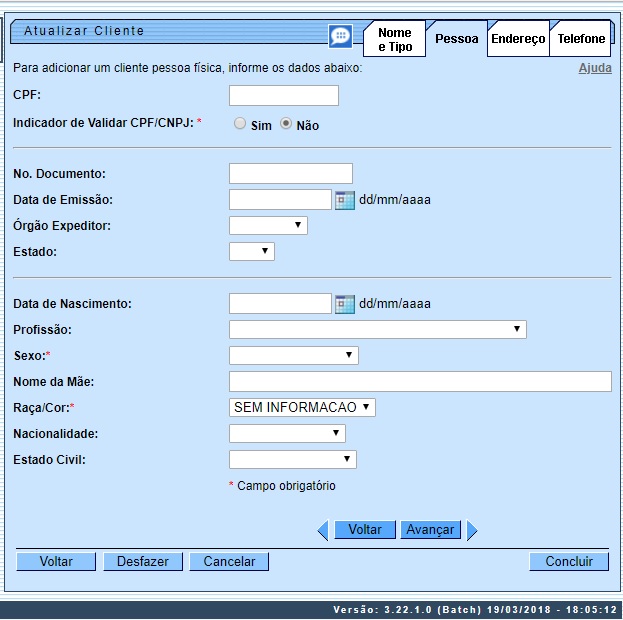Click the speech bubble chat icon
Image resolution: width=623 pixels, height=620 pixels.
pyautogui.click(x=341, y=37)
